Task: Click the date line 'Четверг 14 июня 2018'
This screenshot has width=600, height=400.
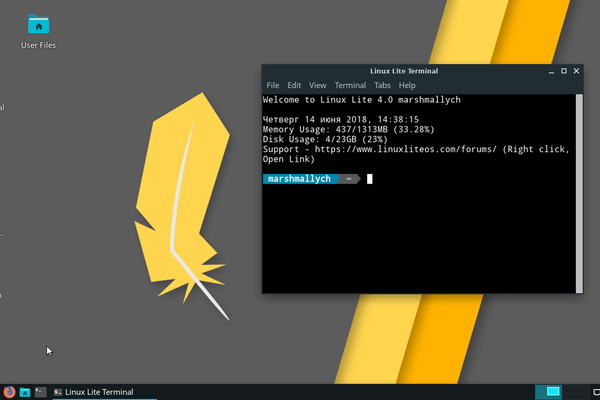Action: (x=341, y=120)
